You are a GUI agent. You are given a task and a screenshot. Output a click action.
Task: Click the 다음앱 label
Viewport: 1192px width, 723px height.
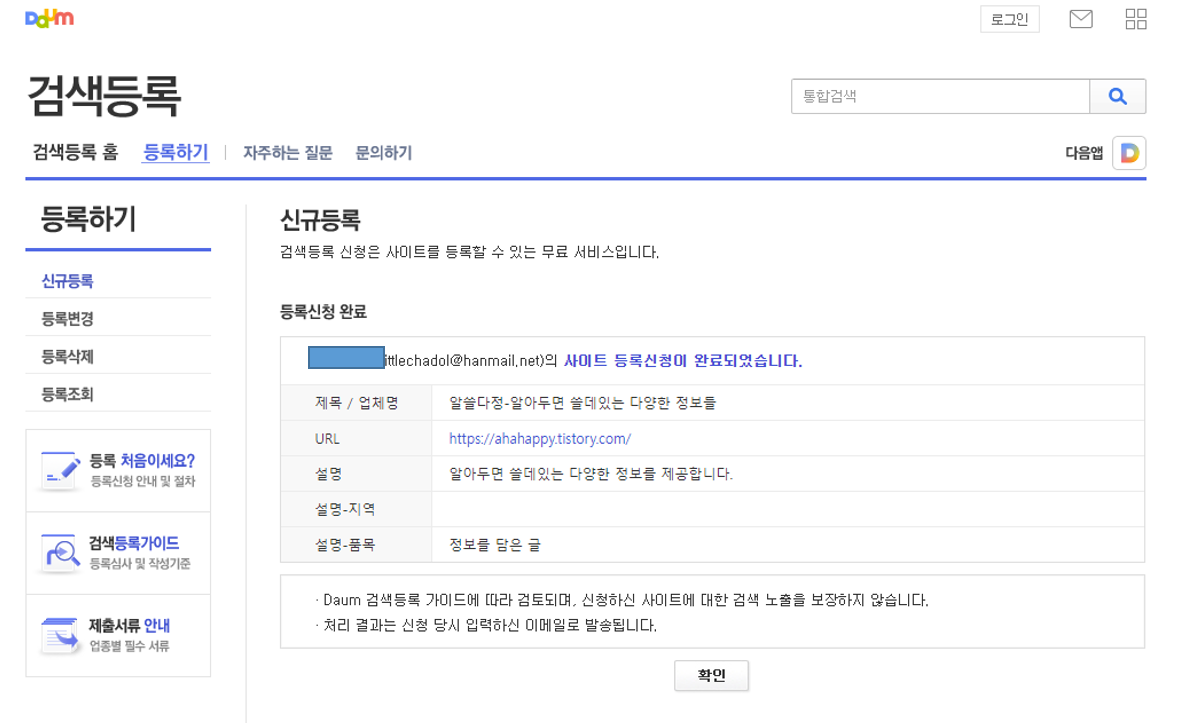[1084, 154]
